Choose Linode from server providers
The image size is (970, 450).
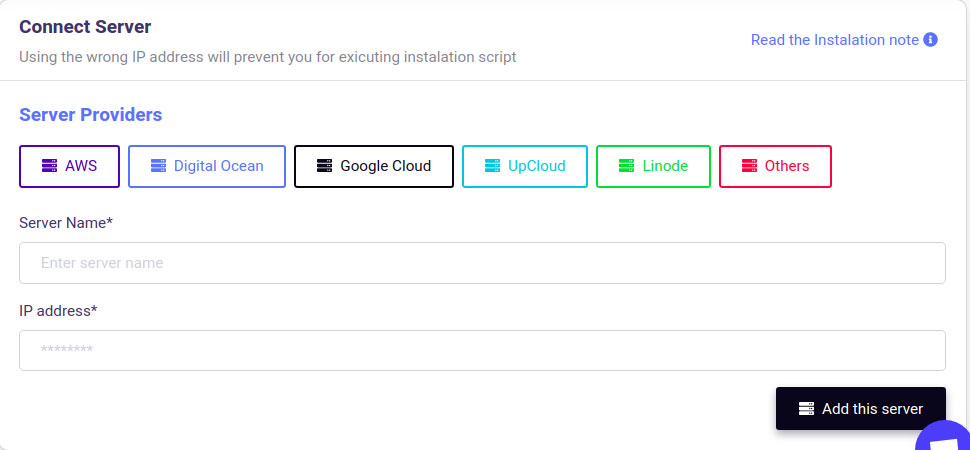click(x=653, y=166)
